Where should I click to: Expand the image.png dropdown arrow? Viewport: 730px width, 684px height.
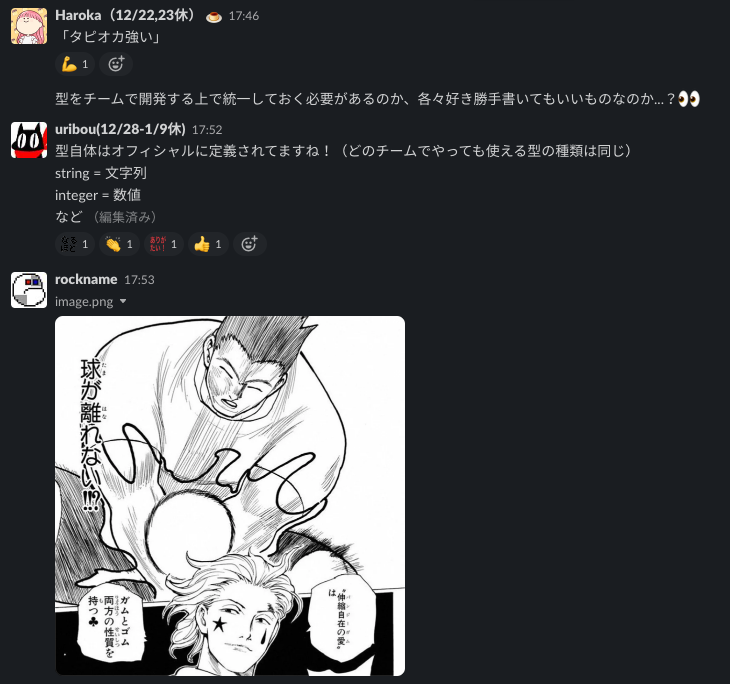pyautogui.click(x=123, y=301)
